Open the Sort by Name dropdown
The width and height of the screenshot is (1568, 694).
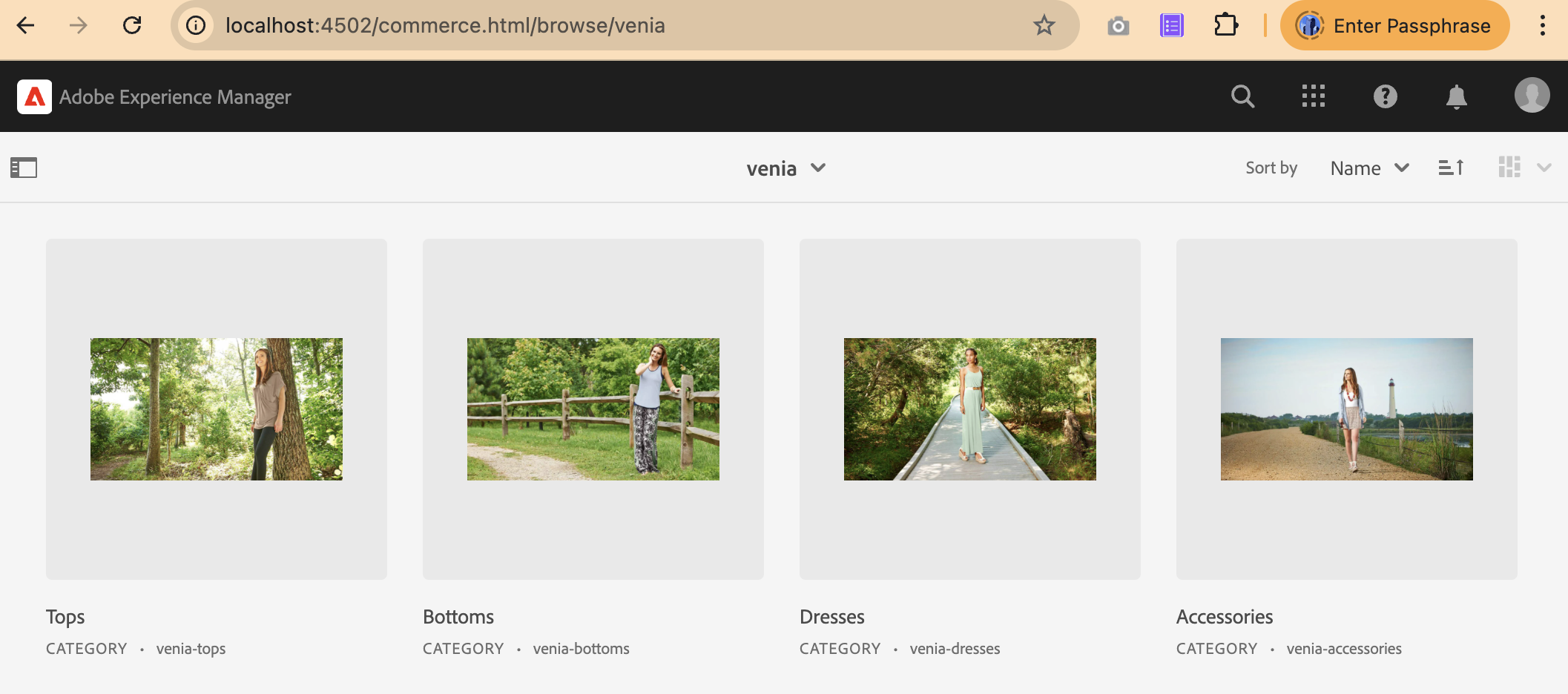(1369, 168)
